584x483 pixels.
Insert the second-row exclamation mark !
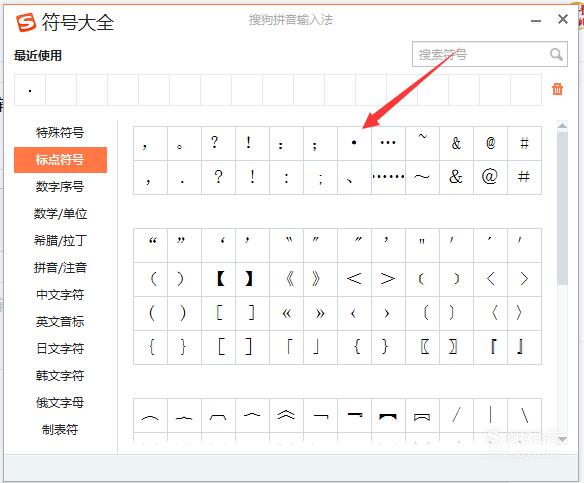pyautogui.click(x=252, y=177)
